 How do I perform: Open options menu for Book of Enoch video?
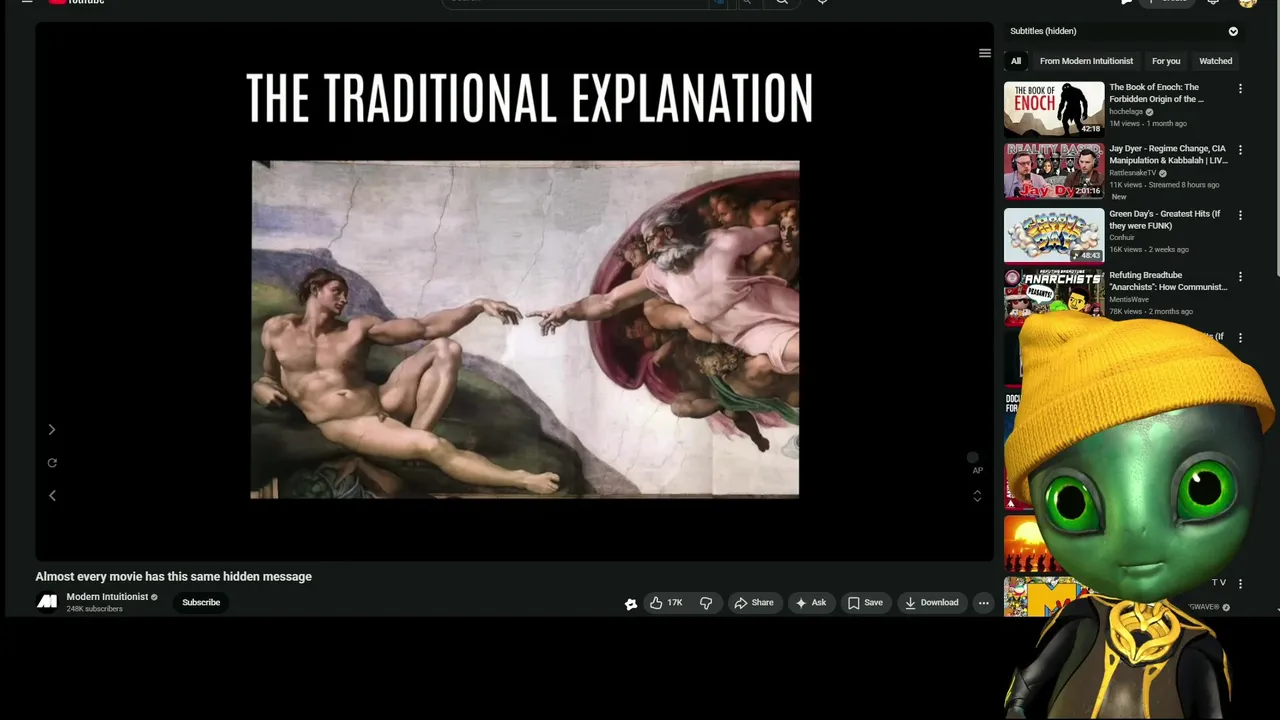pyautogui.click(x=1240, y=89)
